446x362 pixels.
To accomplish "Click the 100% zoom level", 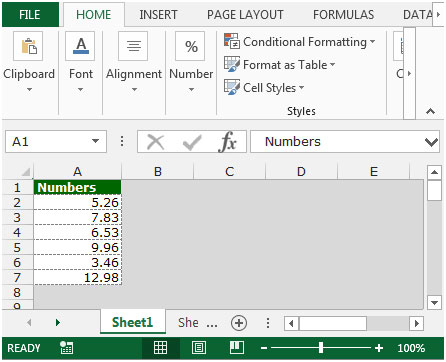I will click(x=411, y=348).
